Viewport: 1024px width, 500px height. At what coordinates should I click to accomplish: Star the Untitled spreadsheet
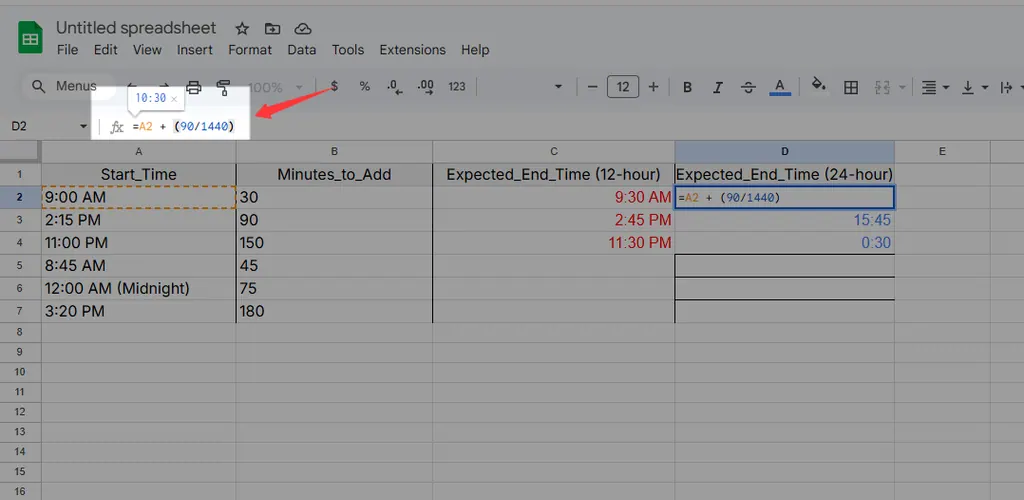[x=241, y=28]
